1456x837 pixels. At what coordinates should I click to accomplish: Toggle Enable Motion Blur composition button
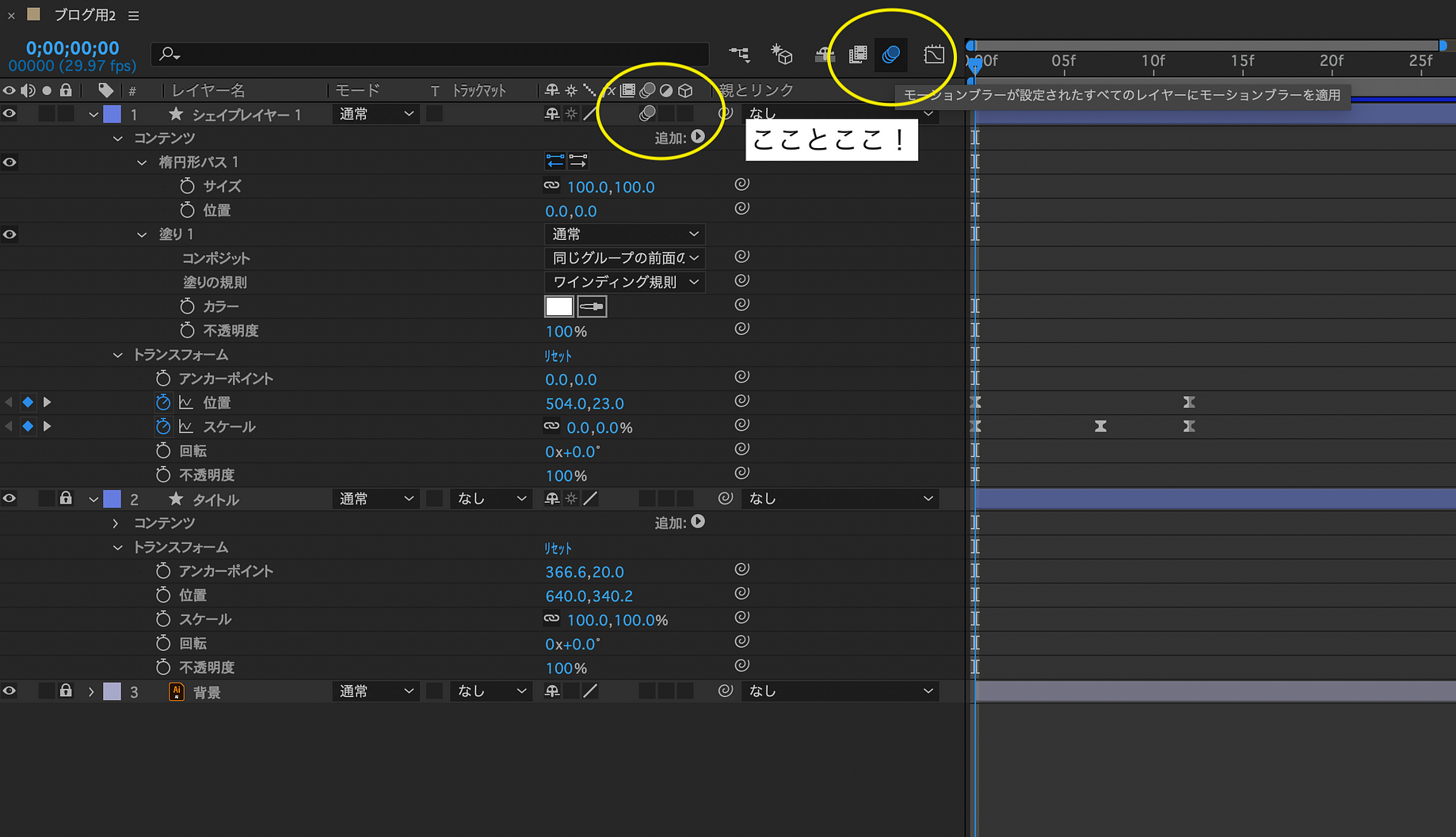891,55
